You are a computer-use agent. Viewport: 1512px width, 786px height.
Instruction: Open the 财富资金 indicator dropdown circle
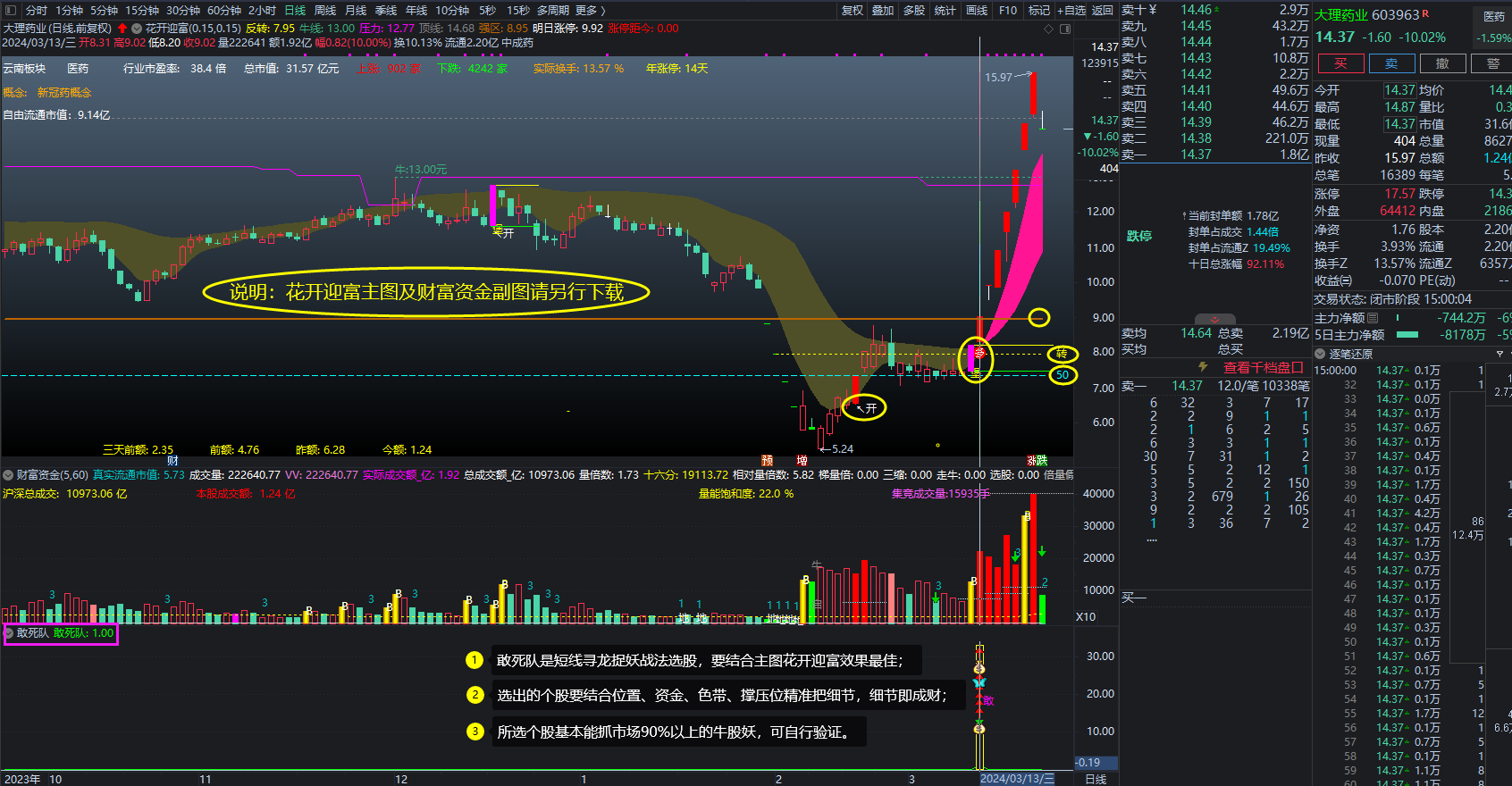coord(8,475)
